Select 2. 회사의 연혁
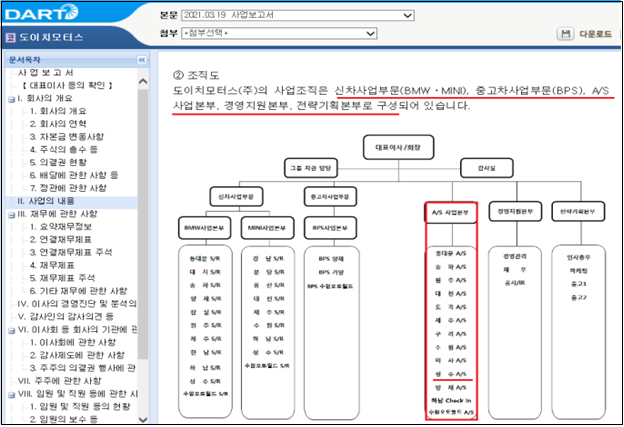This screenshot has width=624, height=427. 58,124
